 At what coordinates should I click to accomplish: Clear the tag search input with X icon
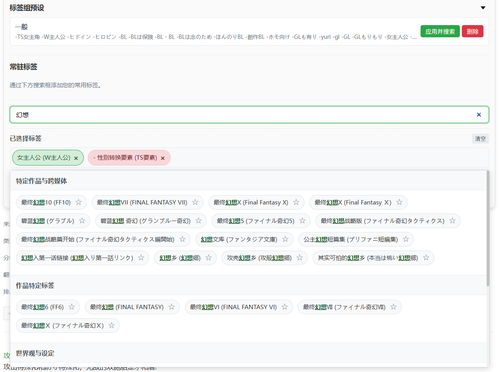point(479,115)
